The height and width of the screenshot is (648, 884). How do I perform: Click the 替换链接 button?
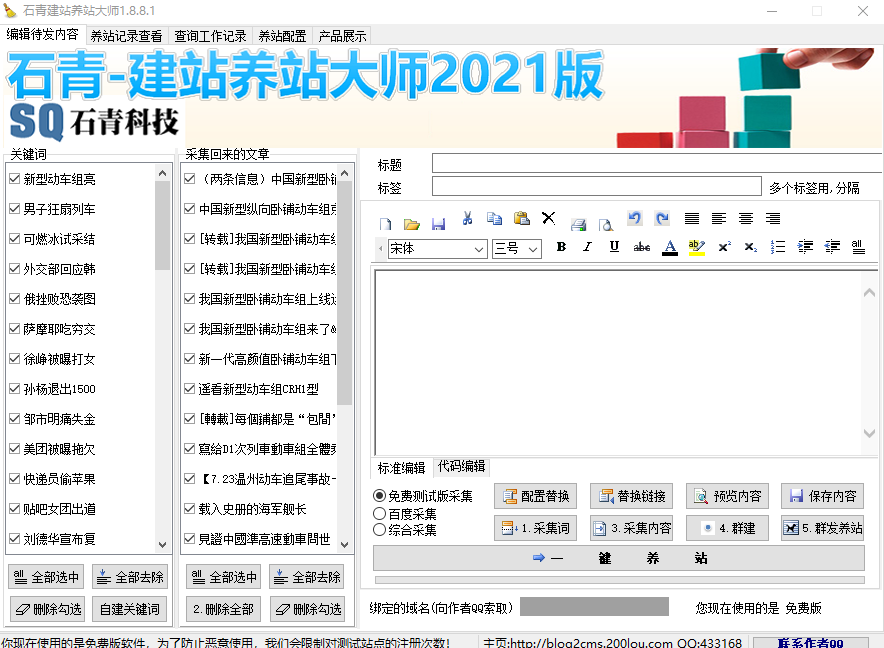coord(631,496)
